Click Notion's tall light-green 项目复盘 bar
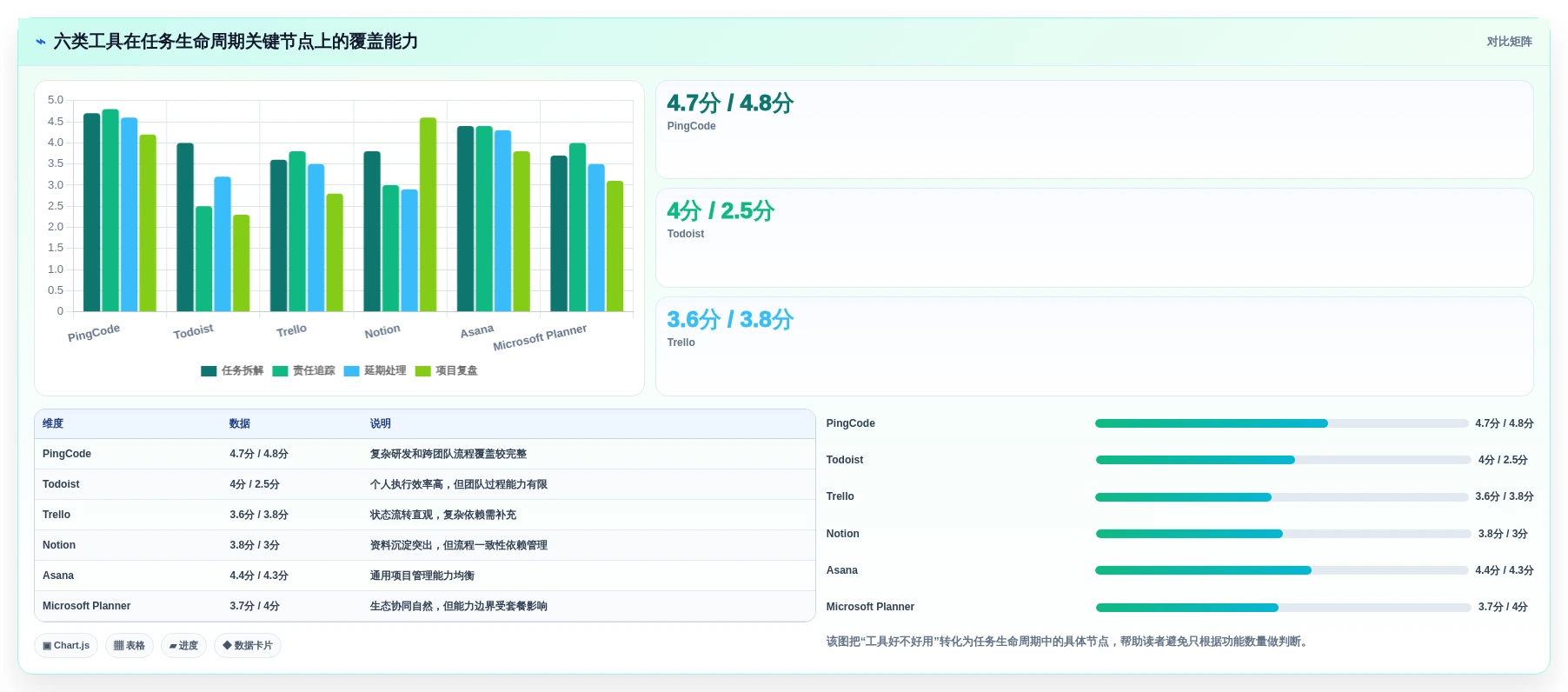 [x=428, y=215]
